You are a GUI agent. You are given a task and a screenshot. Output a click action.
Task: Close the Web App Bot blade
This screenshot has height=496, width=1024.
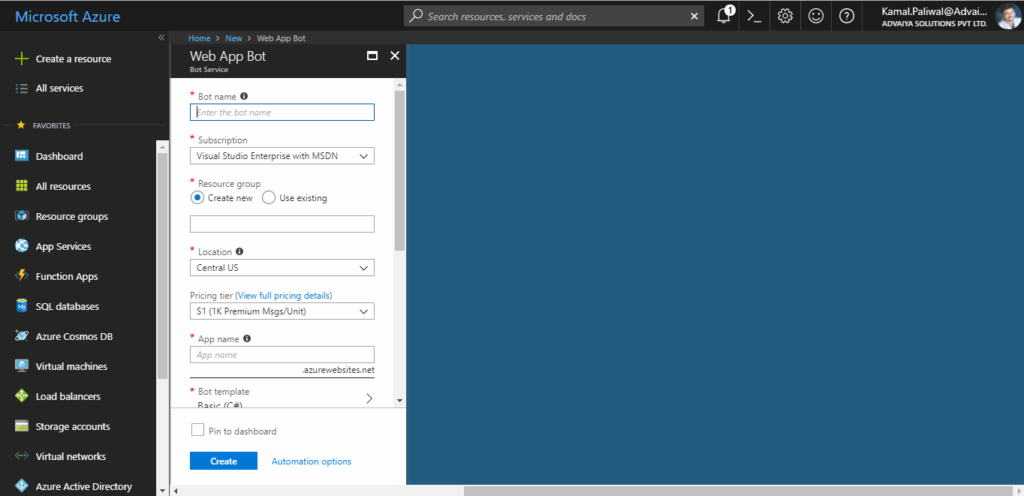394,56
